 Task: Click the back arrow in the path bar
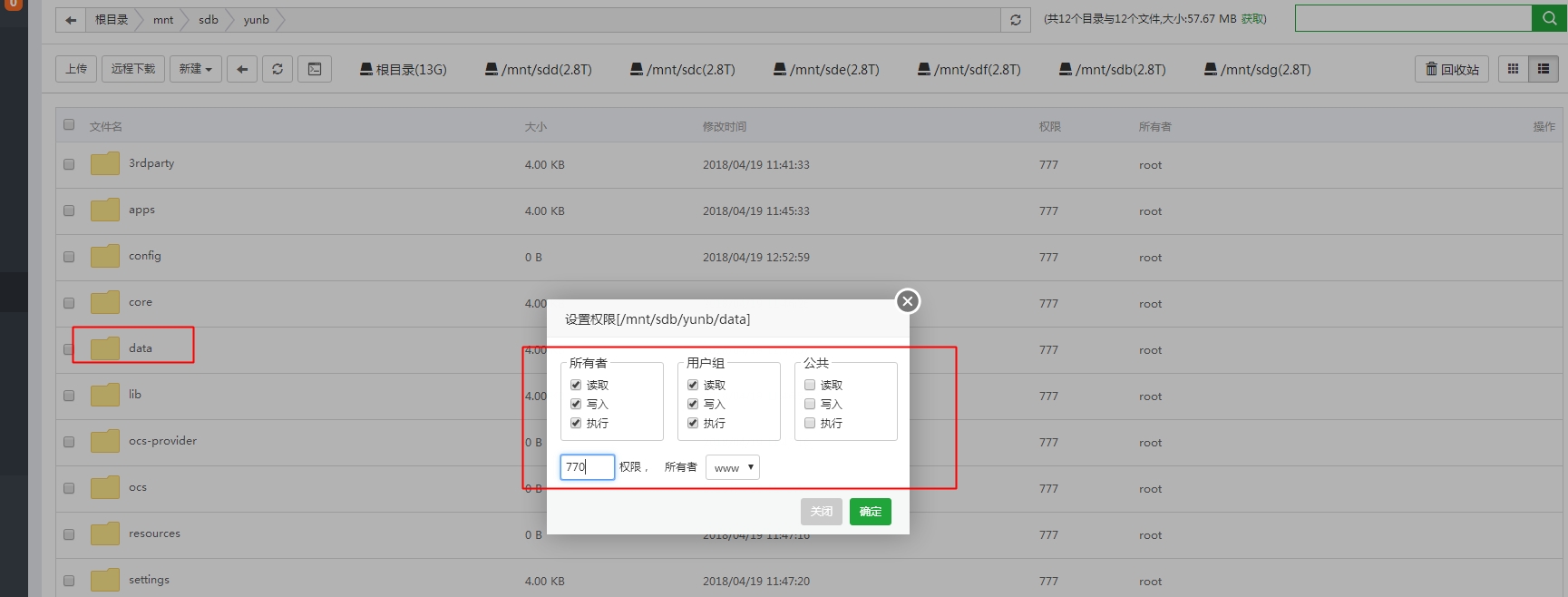[x=71, y=20]
